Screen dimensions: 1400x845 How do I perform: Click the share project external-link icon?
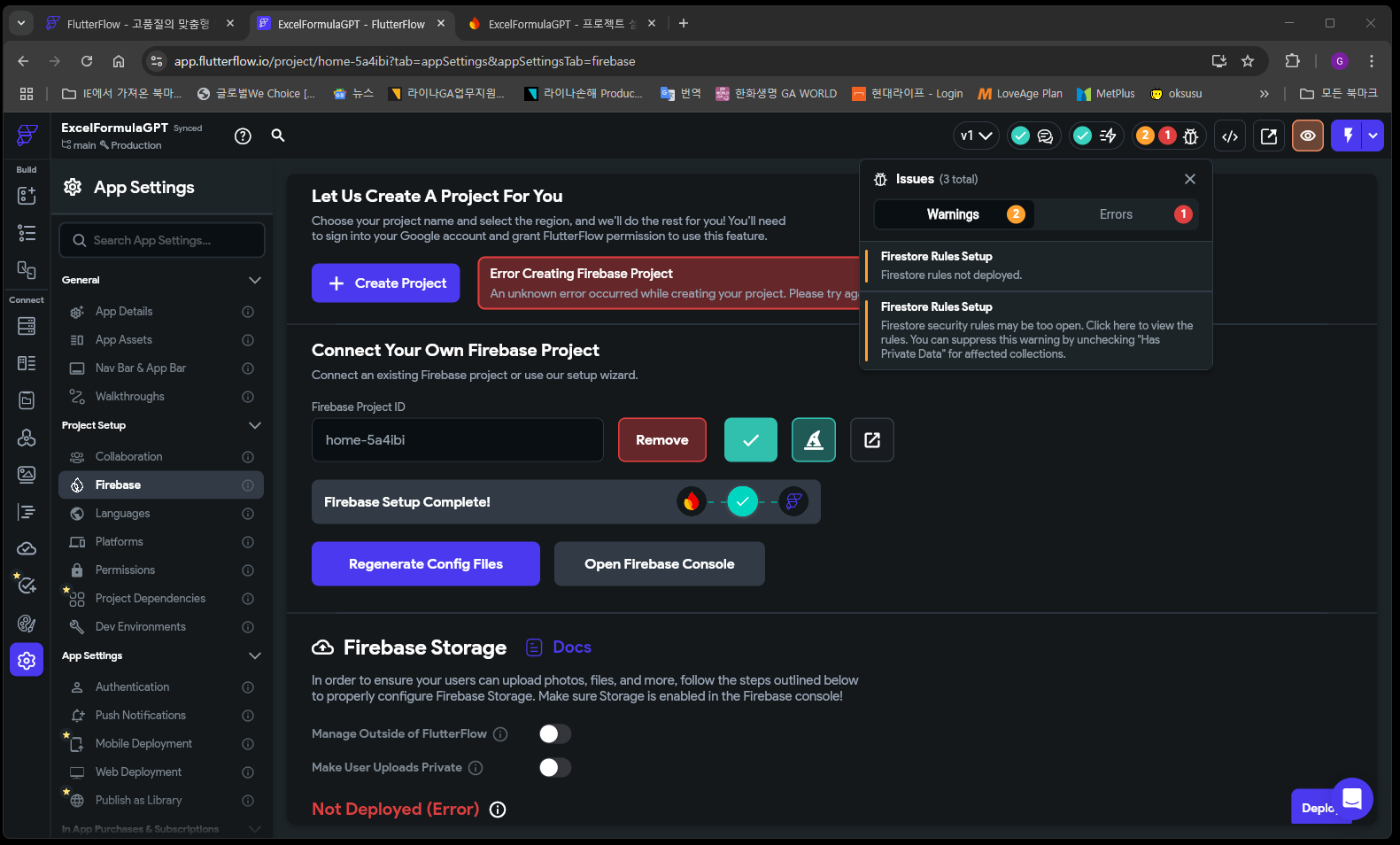[1269, 136]
